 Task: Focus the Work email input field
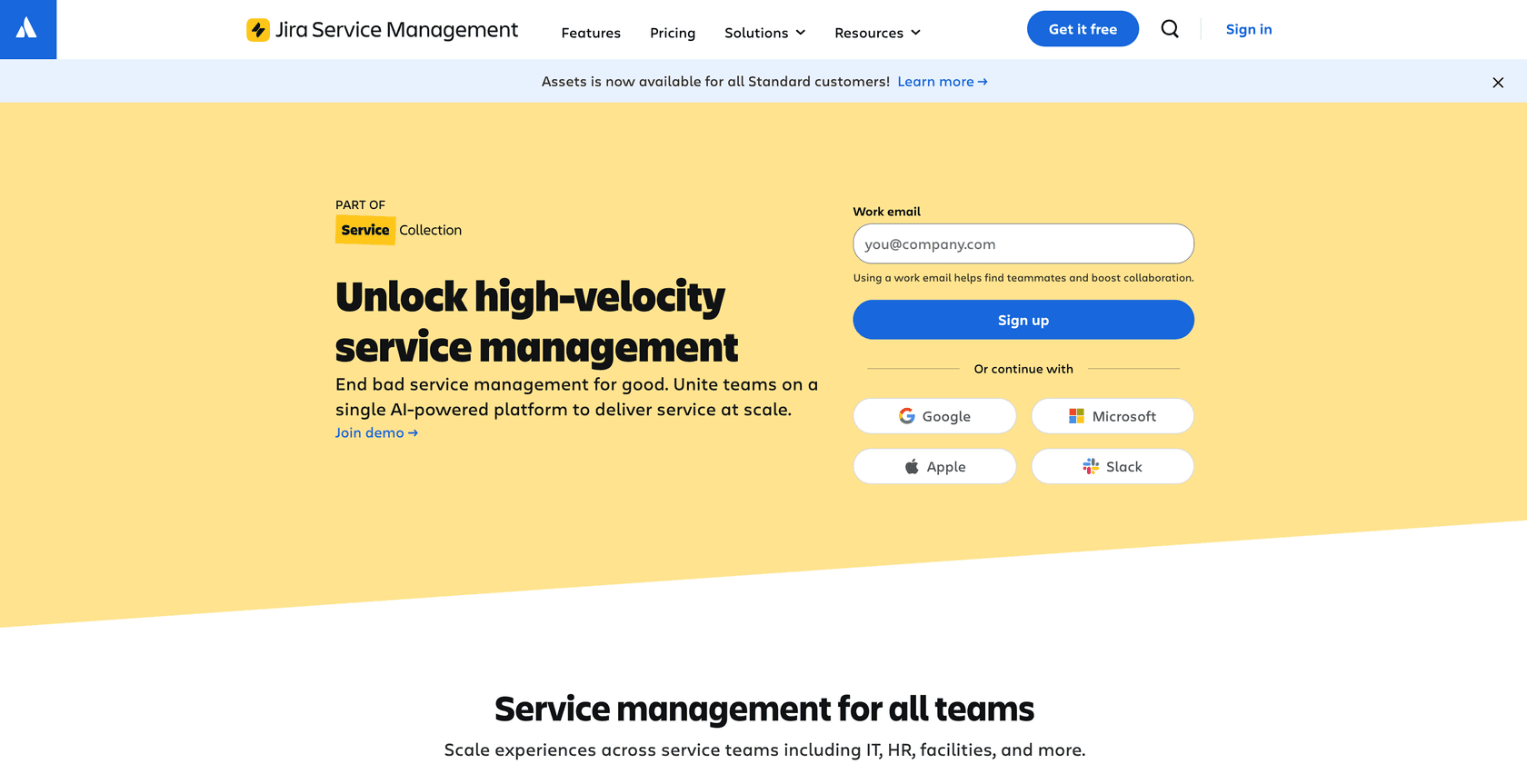[x=1023, y=243]
